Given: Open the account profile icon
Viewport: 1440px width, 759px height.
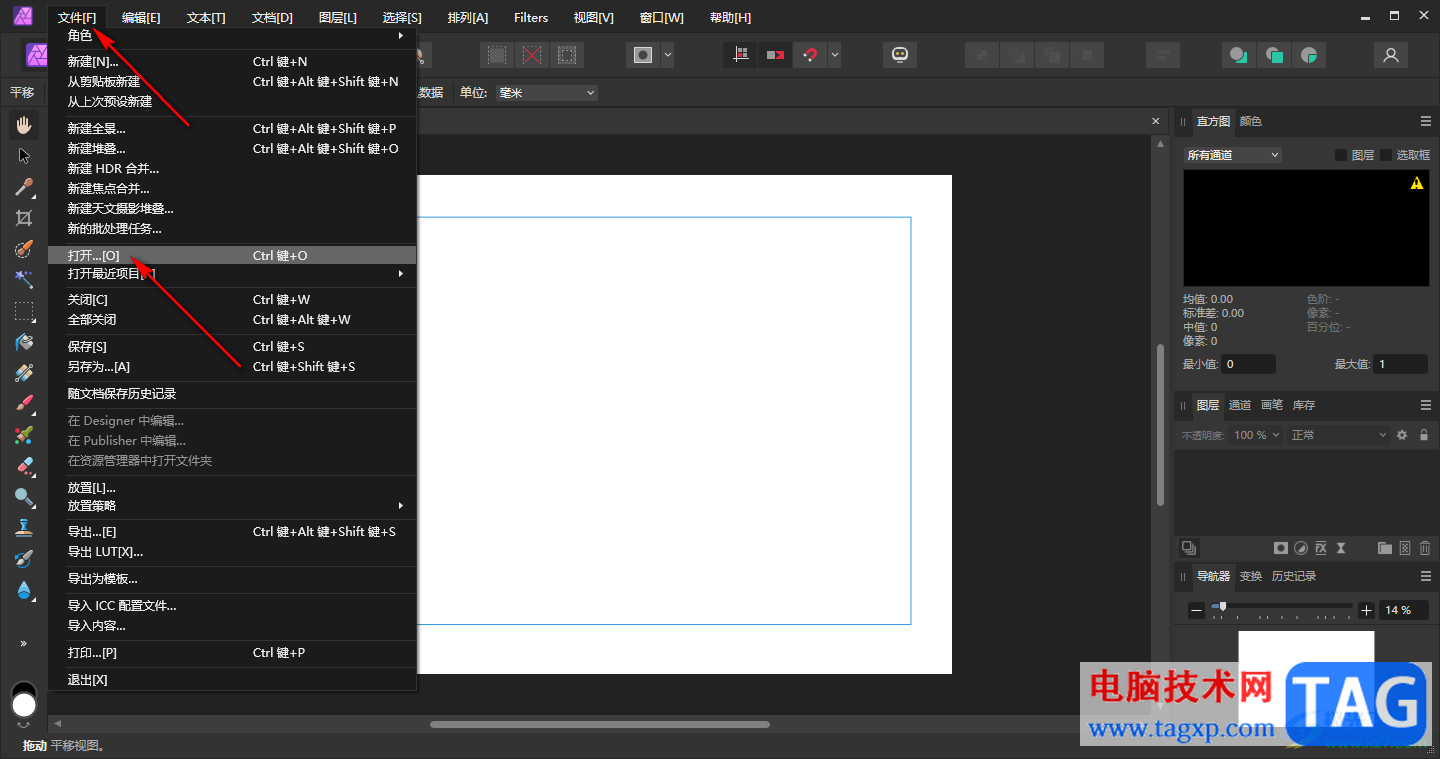Looking at the screenshot, I should [1390, 55].
